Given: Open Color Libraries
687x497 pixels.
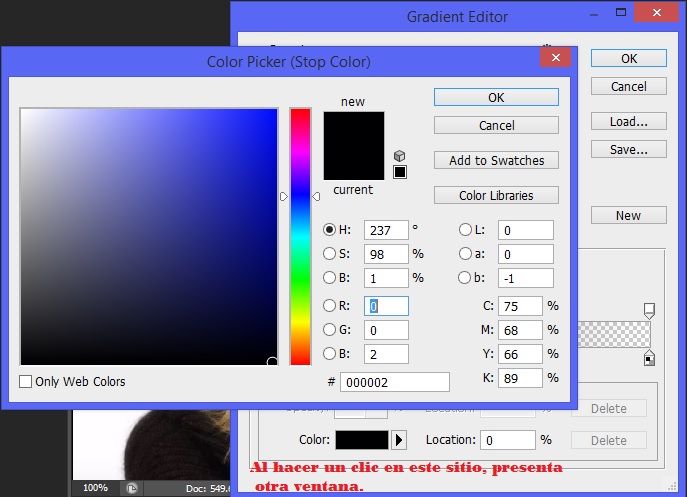Looking at the screenshot, I should click(x=496, y=195).
